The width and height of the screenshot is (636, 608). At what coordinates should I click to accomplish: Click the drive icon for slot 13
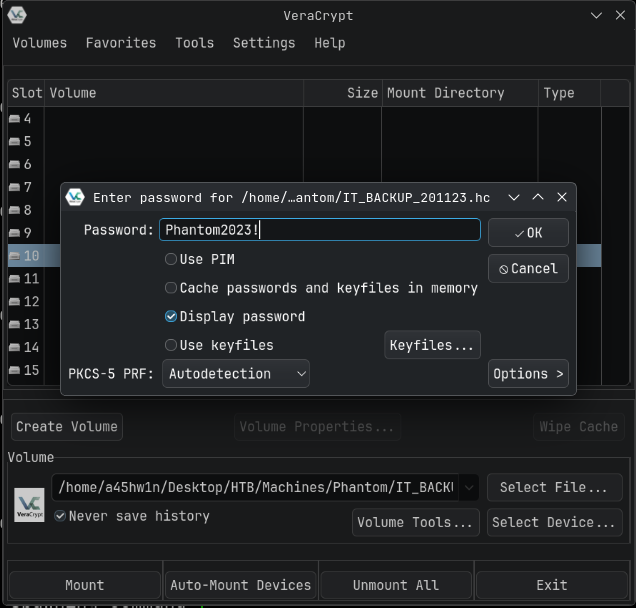14,325
